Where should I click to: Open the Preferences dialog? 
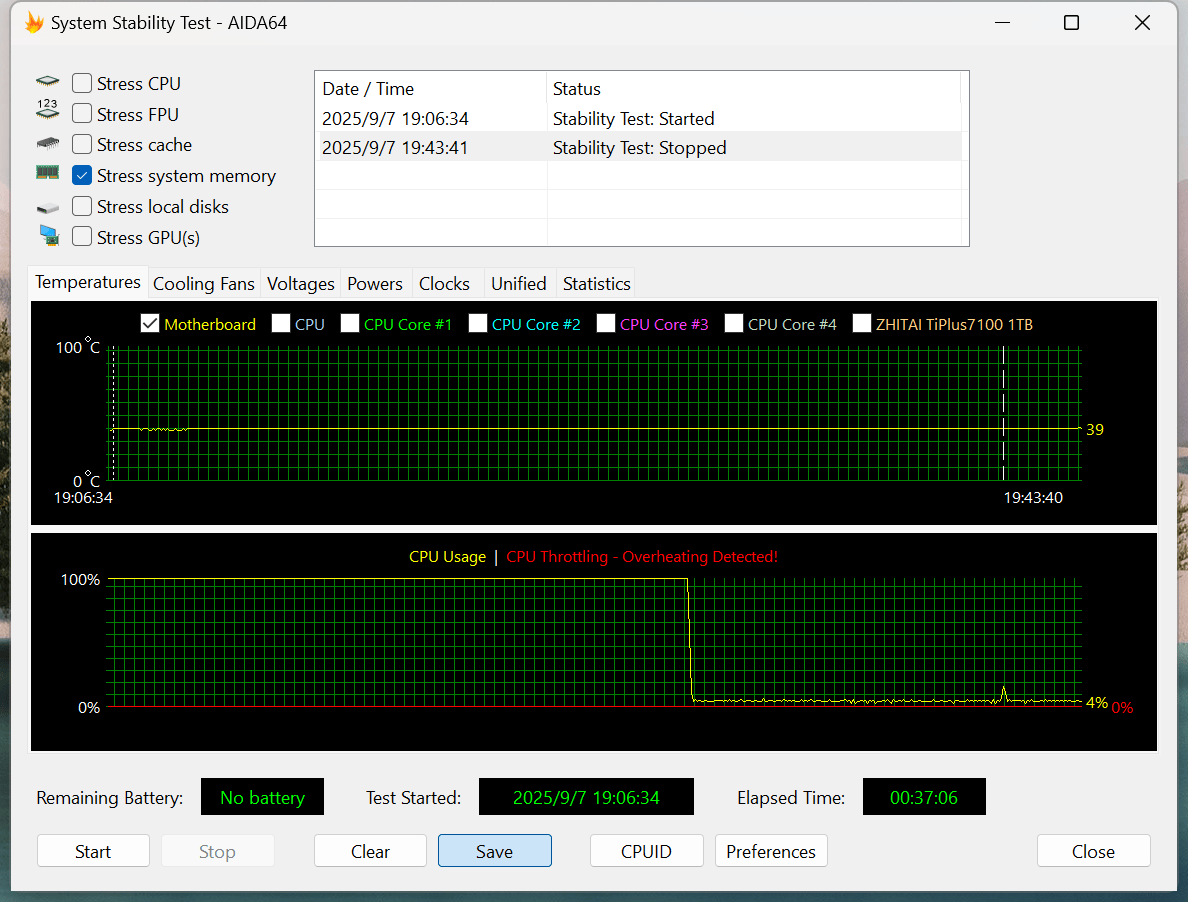pyautogui.click(x=771, y=851)
